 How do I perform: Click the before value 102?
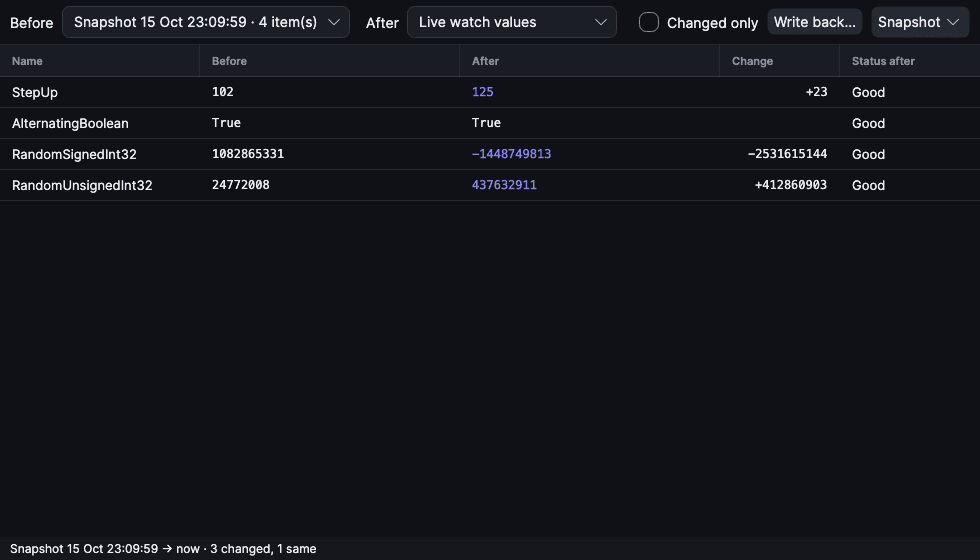tap(222, 92)
